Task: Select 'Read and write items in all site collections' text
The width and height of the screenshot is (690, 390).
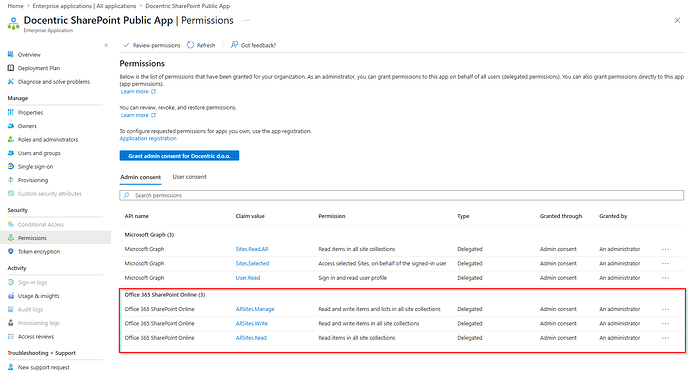Action: tap(369, 323)
